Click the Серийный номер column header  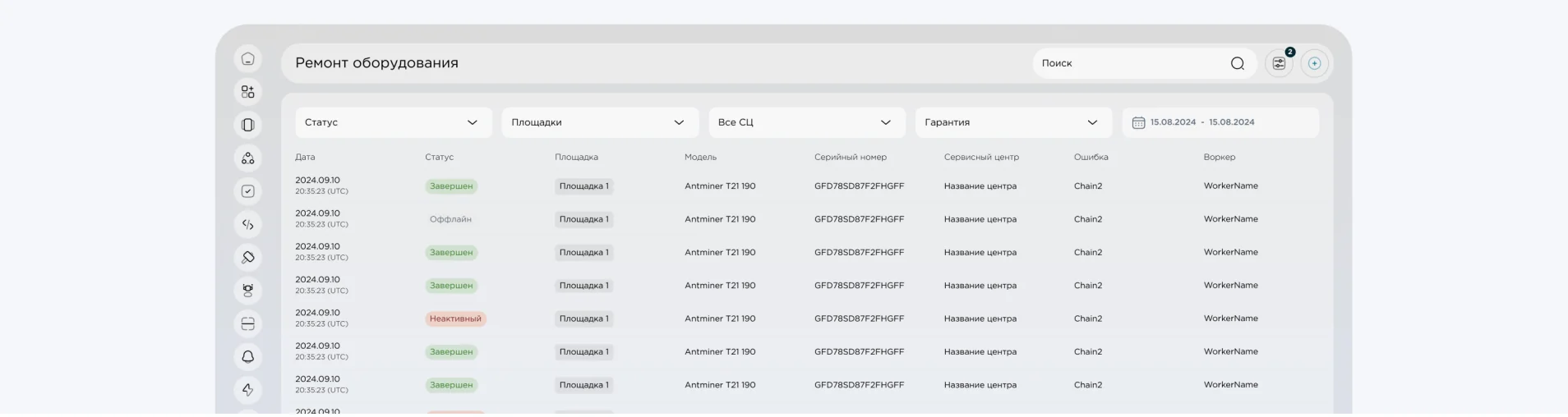(x=851, y=157)
